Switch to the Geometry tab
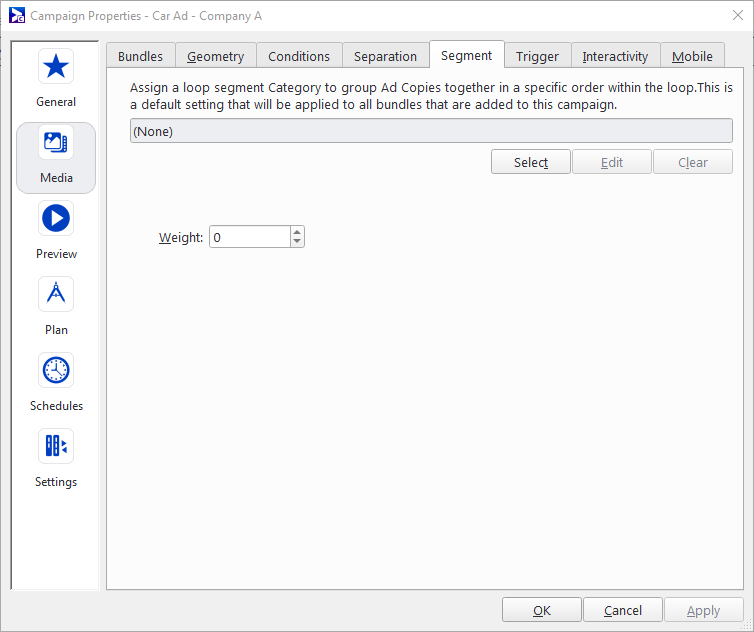Viewport: 754px width, 632px height. pos(215,56)
